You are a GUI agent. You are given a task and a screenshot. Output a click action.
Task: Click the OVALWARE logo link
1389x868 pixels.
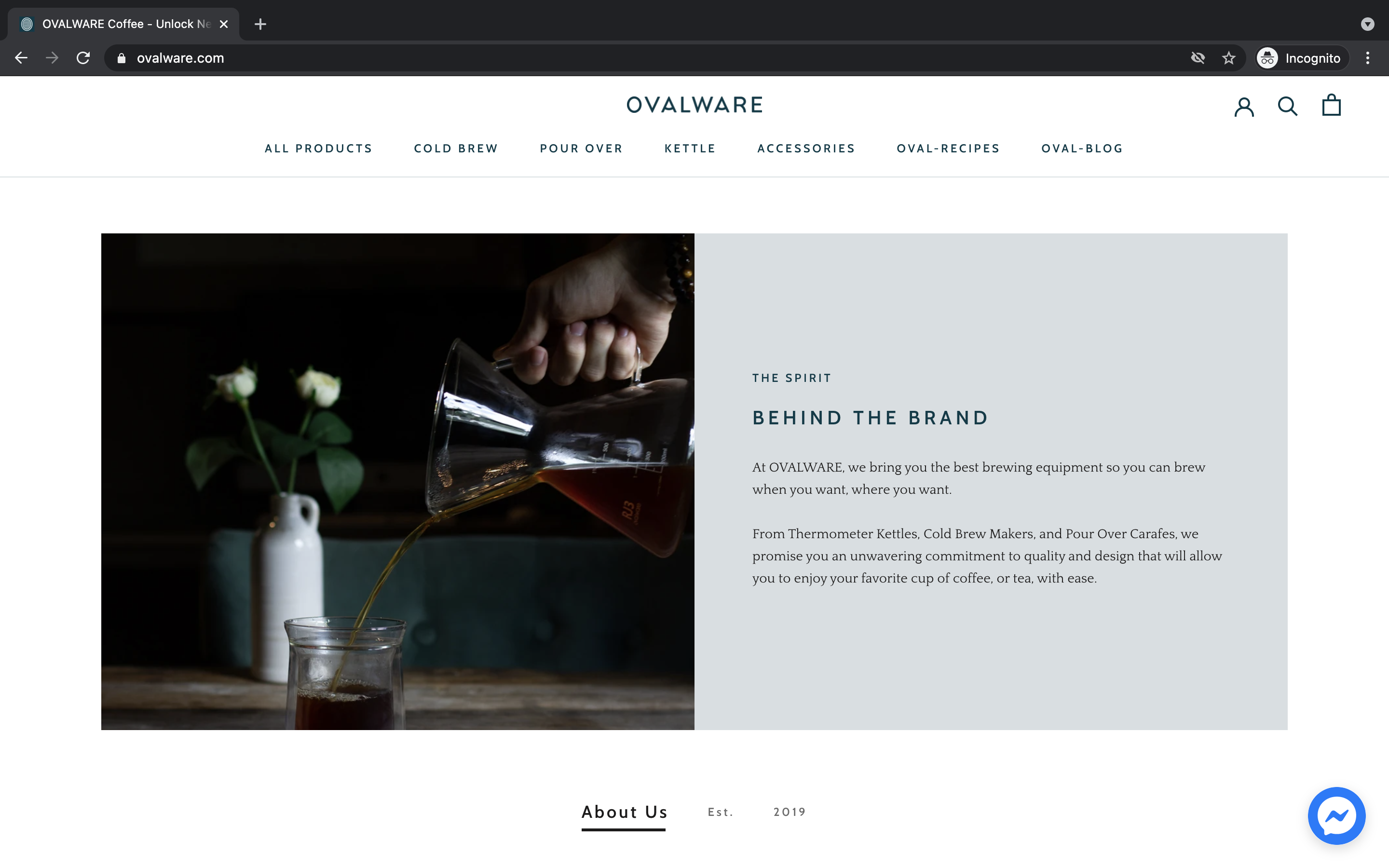pos(694,105)
